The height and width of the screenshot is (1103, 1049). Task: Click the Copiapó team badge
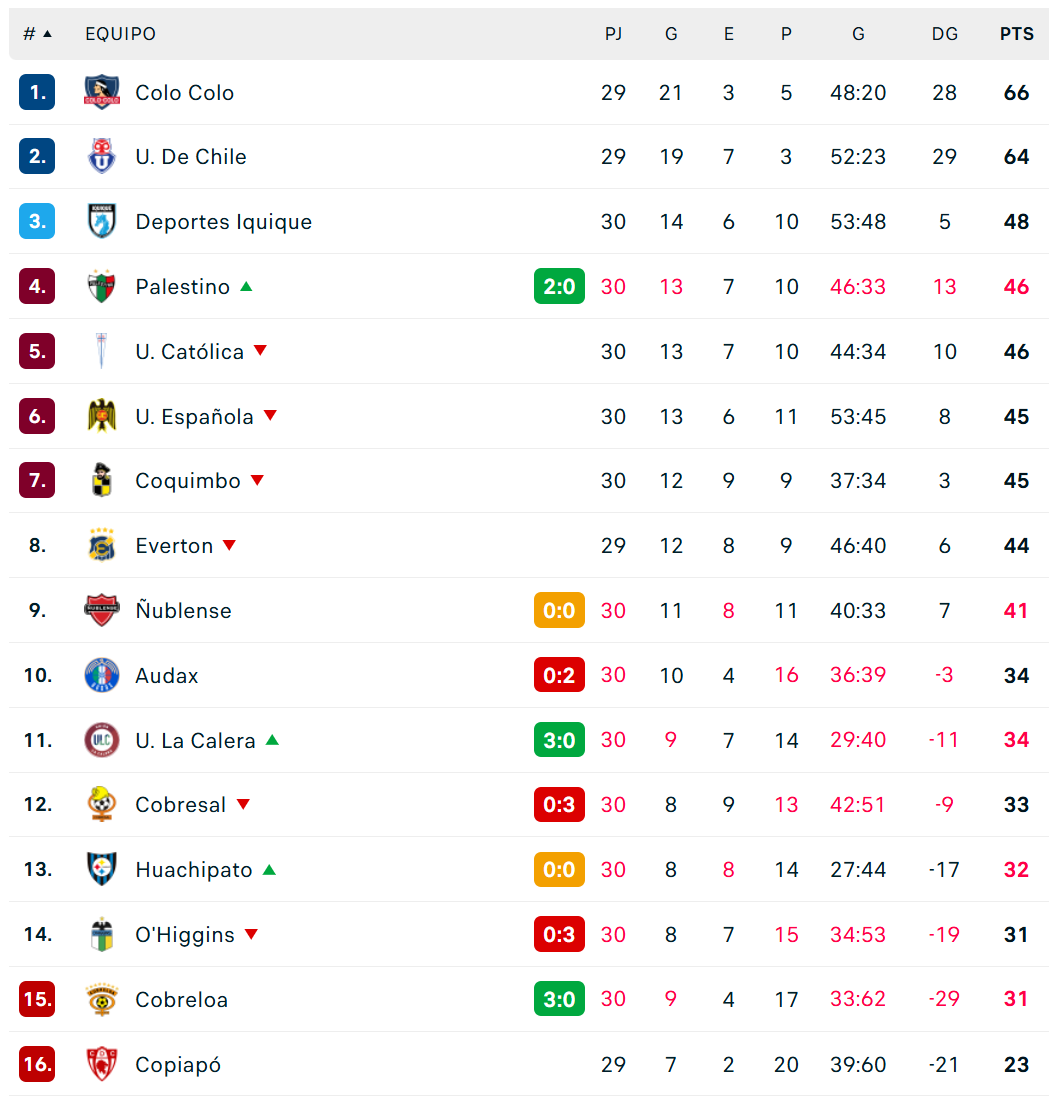[102, 1064]
